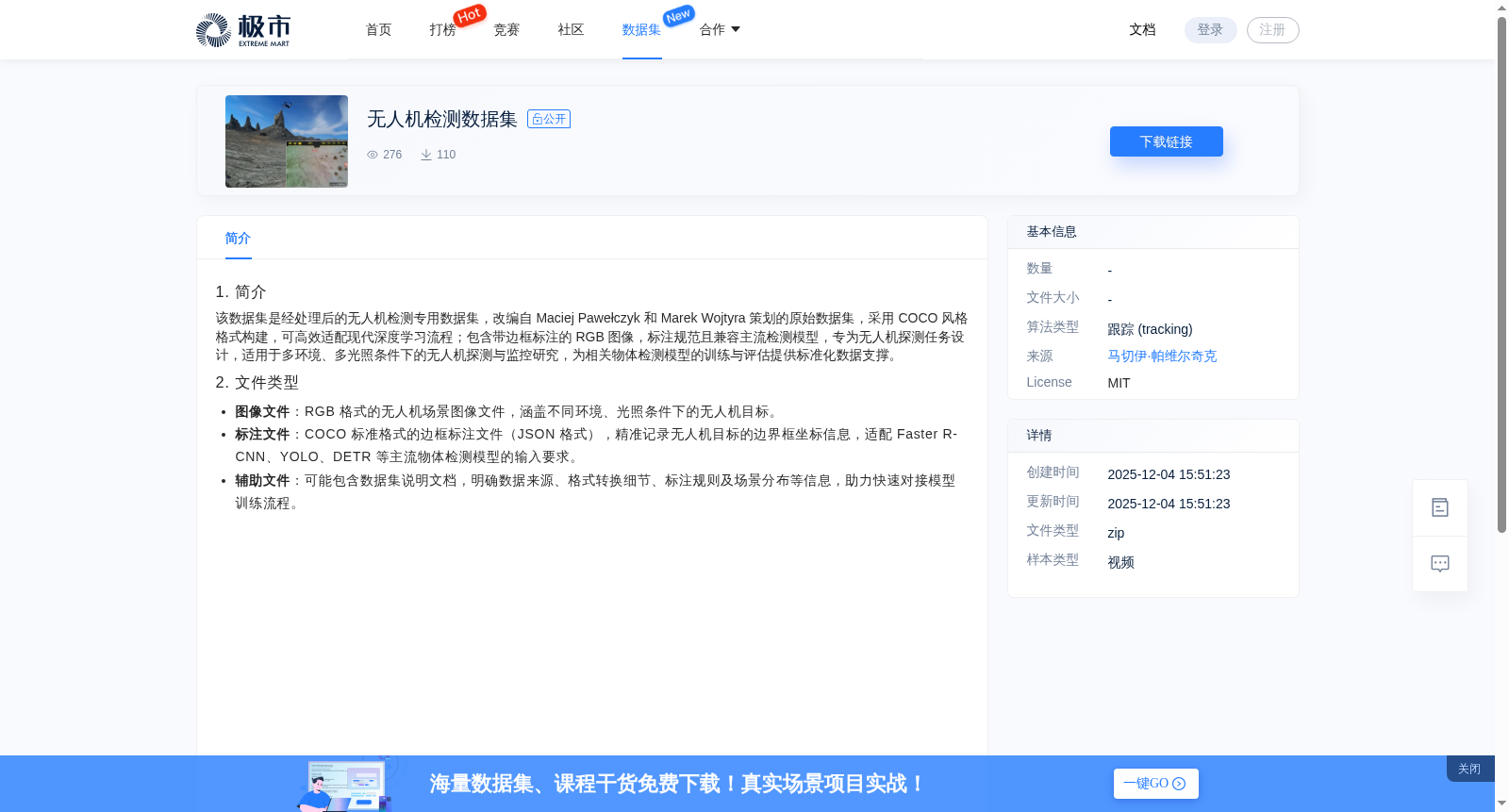The width and height of the screenshot is (1509, 812).
Task: Click the 极市 Extreme Mart logo
Action: pyautogui.click(x=243, y=30)
